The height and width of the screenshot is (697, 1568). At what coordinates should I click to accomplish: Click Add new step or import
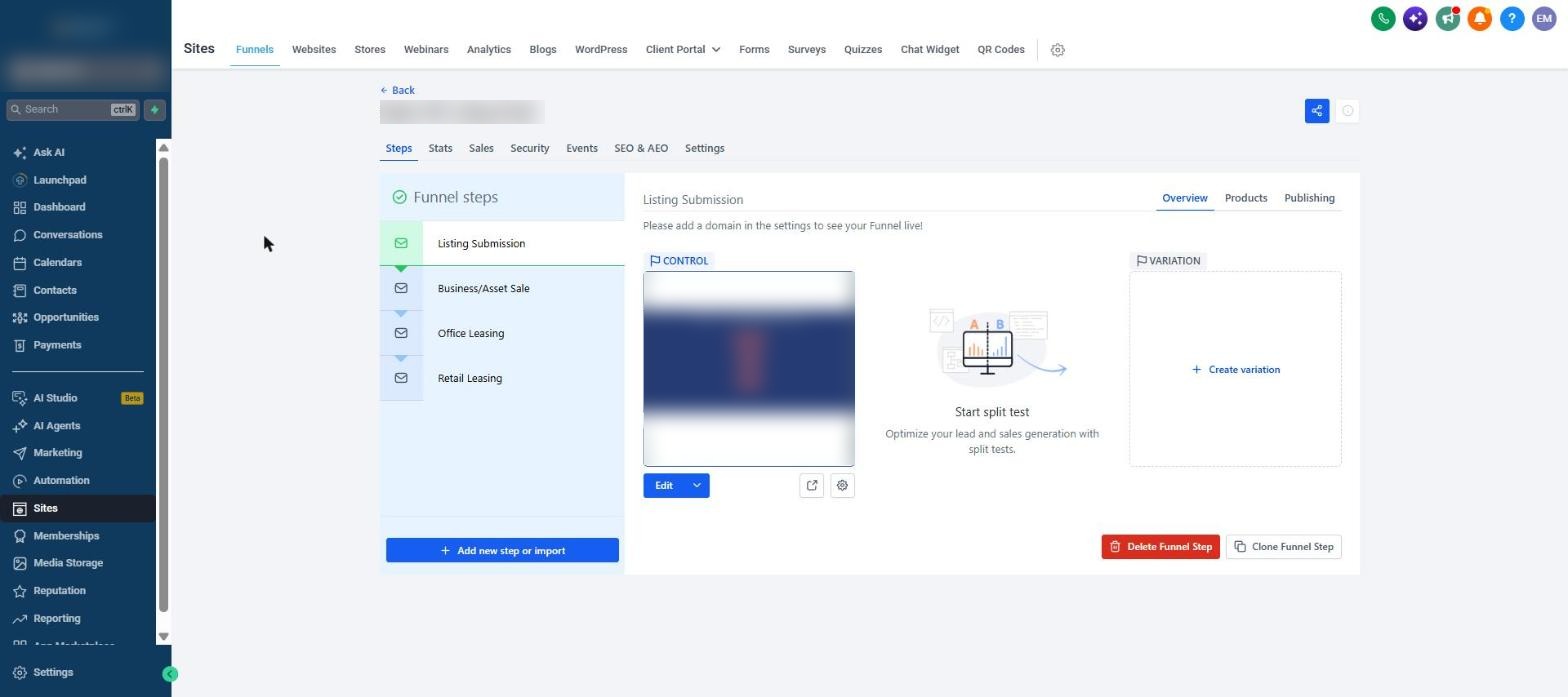pos(502,551)
